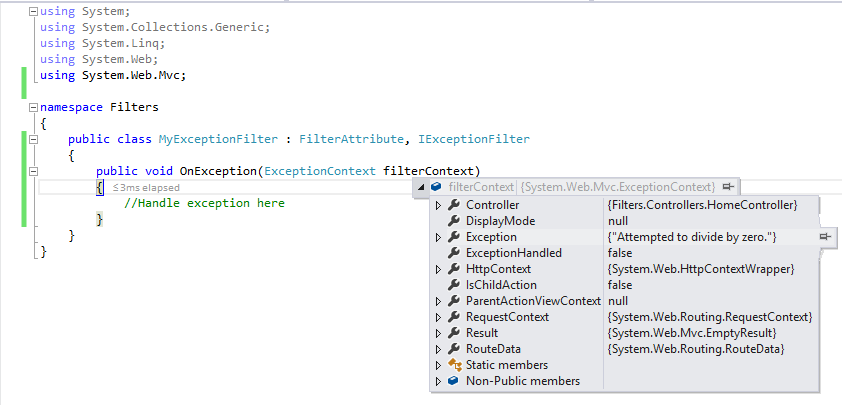
Task: Expand the HttpContext property node
Action: click(x=438, y=269)
